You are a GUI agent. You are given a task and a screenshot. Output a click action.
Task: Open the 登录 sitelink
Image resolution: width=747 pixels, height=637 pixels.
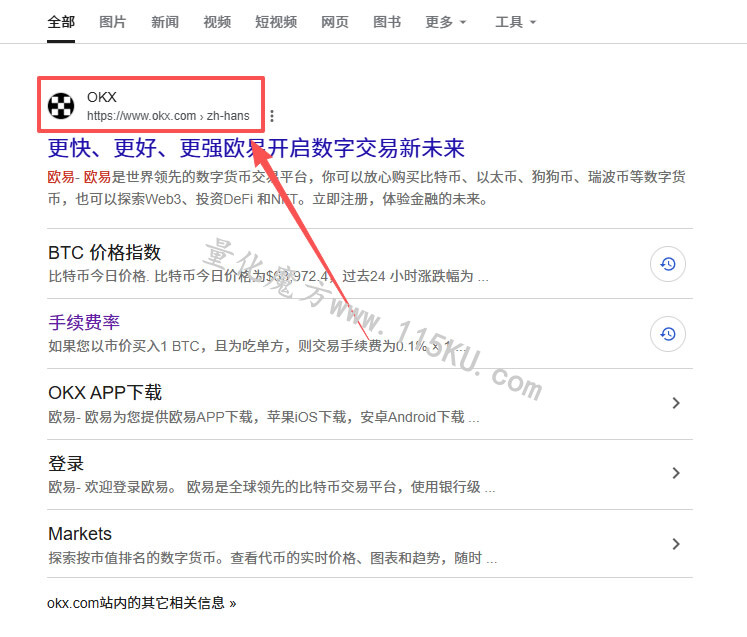tap(66, 463)
